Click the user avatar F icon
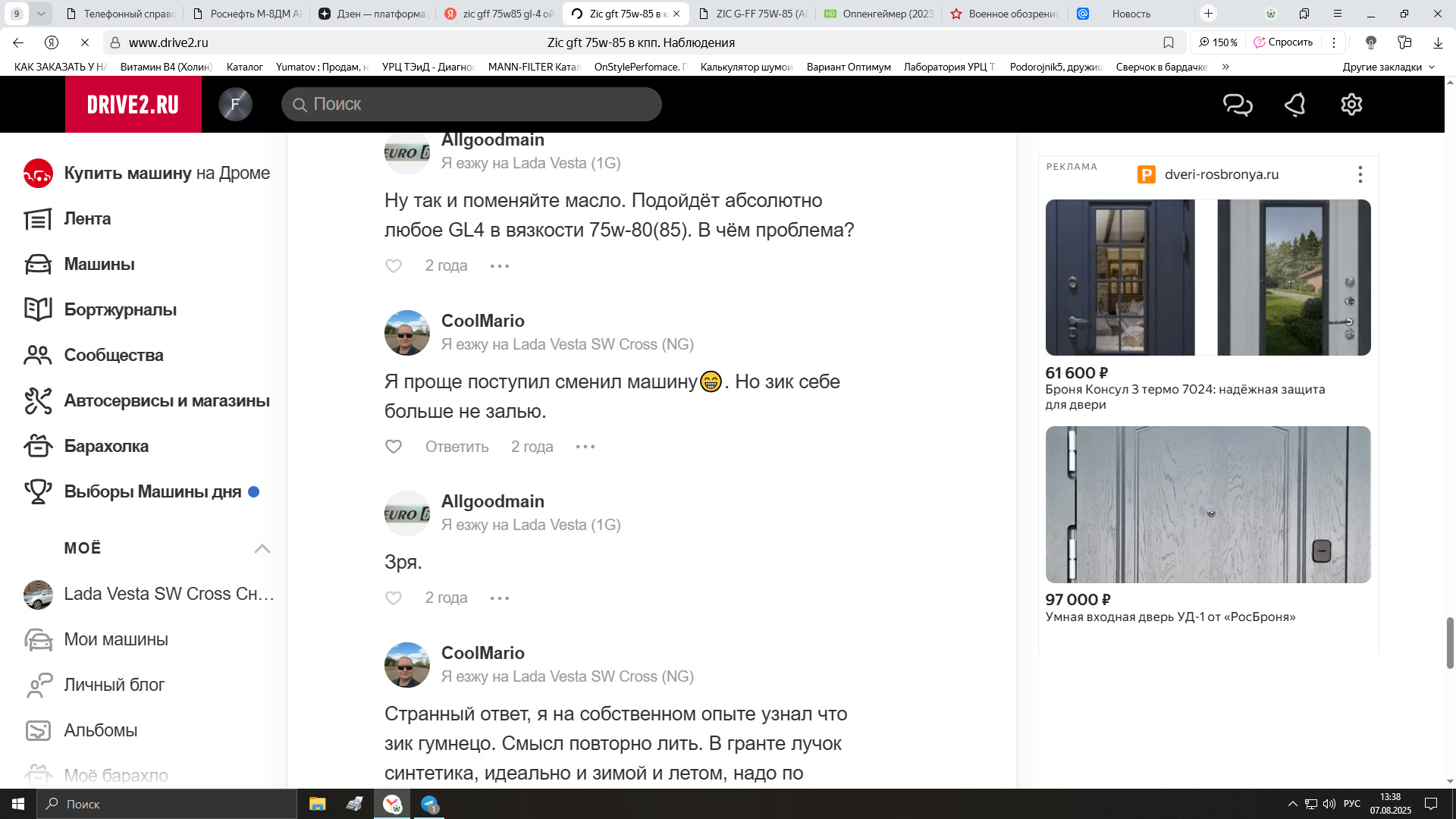 235,104
